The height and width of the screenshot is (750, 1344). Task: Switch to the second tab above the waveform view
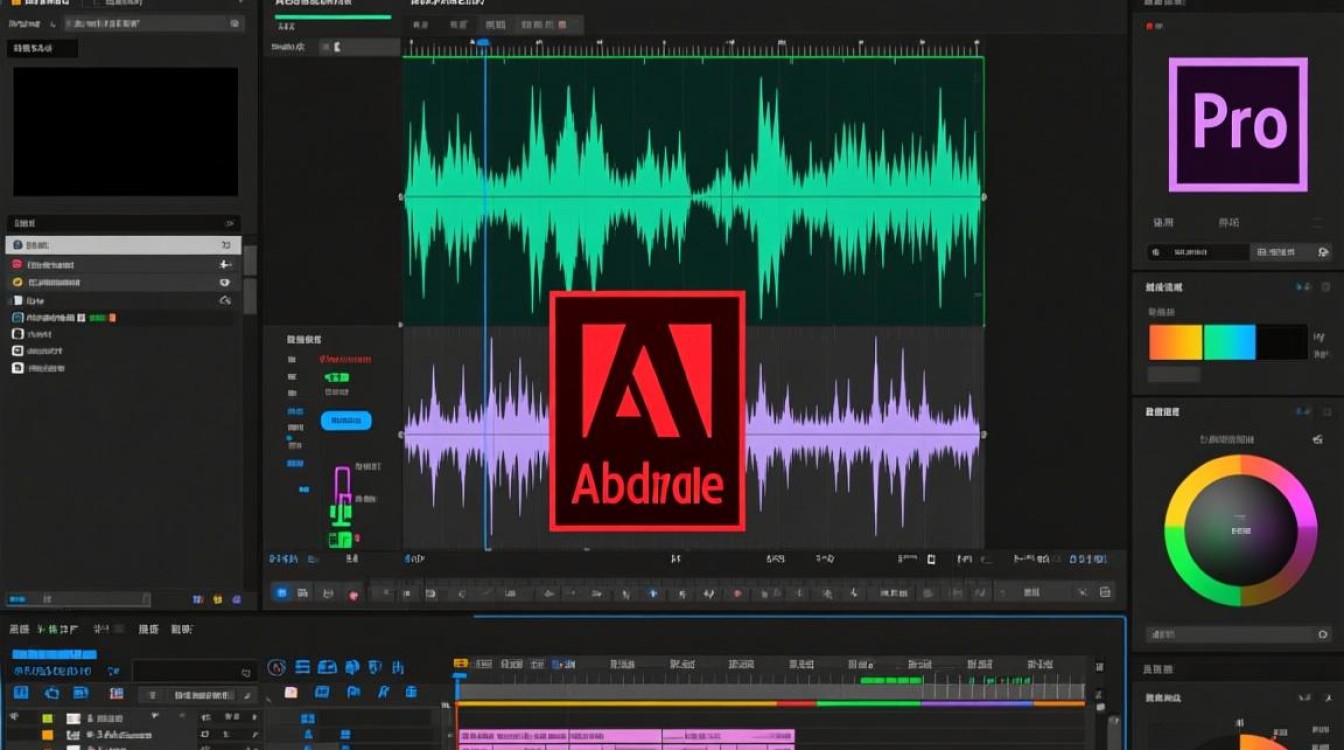[x=461, y=24]
